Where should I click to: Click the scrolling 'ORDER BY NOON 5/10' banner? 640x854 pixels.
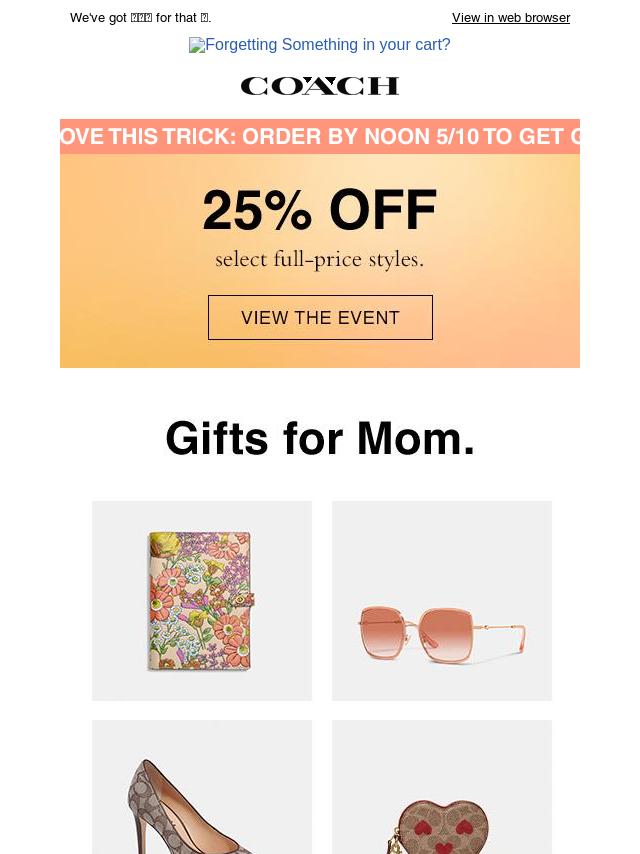pyautogui.click(x=320, y=137)
